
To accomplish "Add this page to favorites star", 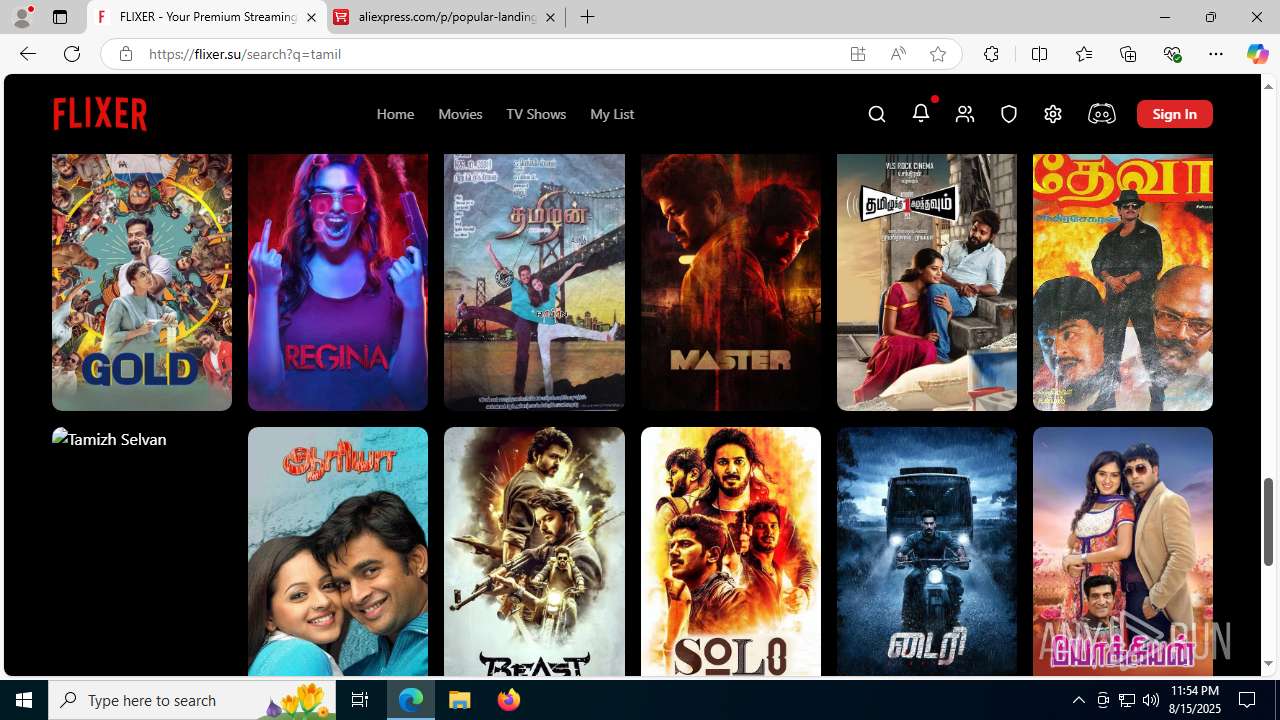I will click(938, 54).
